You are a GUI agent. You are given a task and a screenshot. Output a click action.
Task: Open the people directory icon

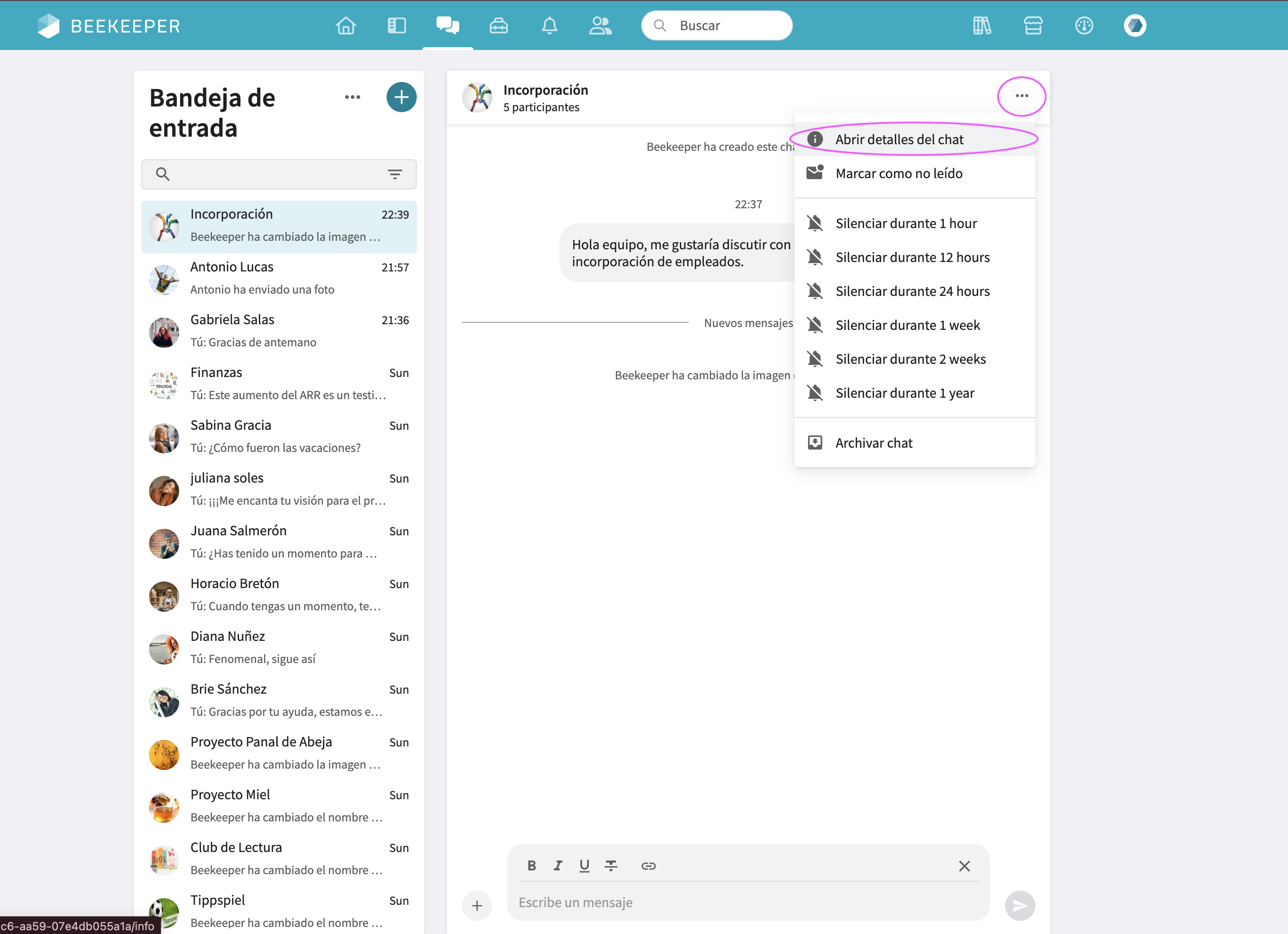tap(600, 25)
